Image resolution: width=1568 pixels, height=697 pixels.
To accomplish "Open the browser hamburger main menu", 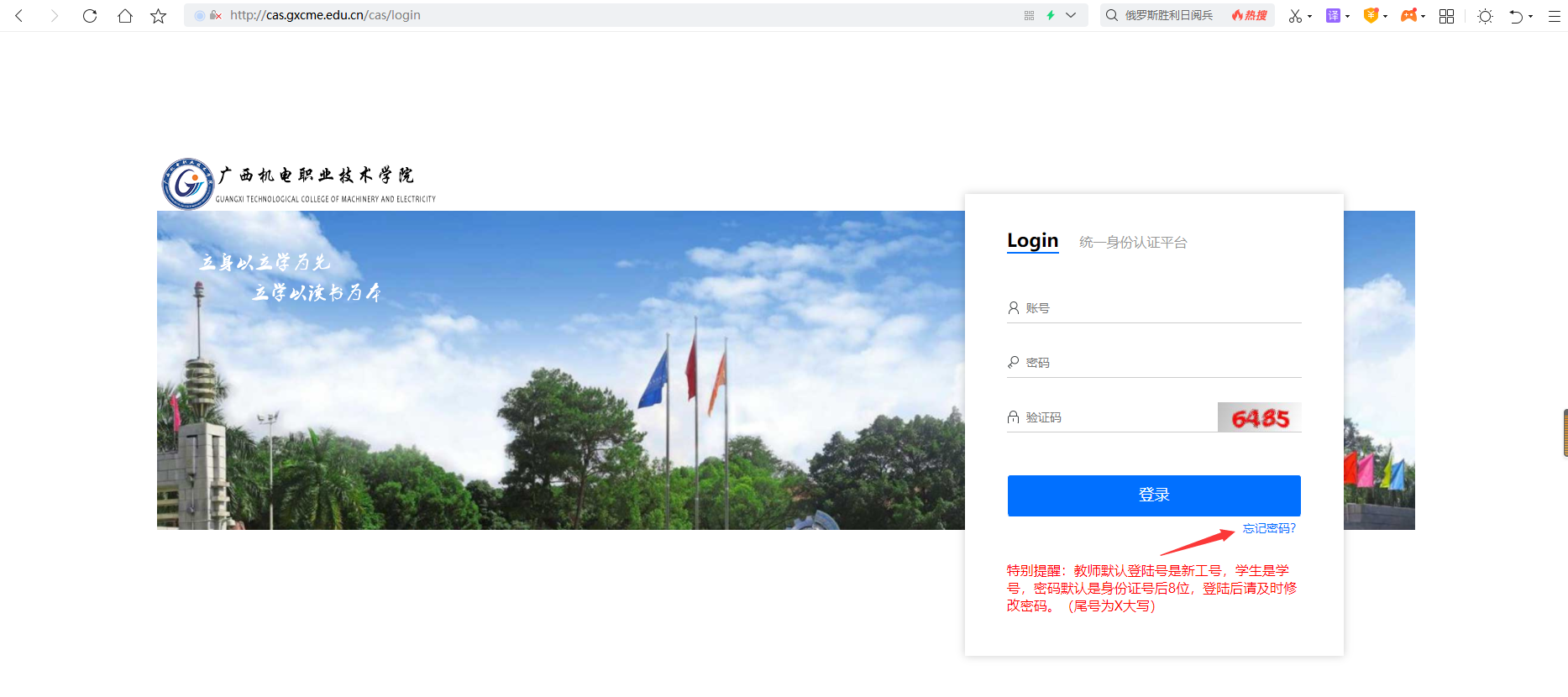I will [x=1554, y=16].
